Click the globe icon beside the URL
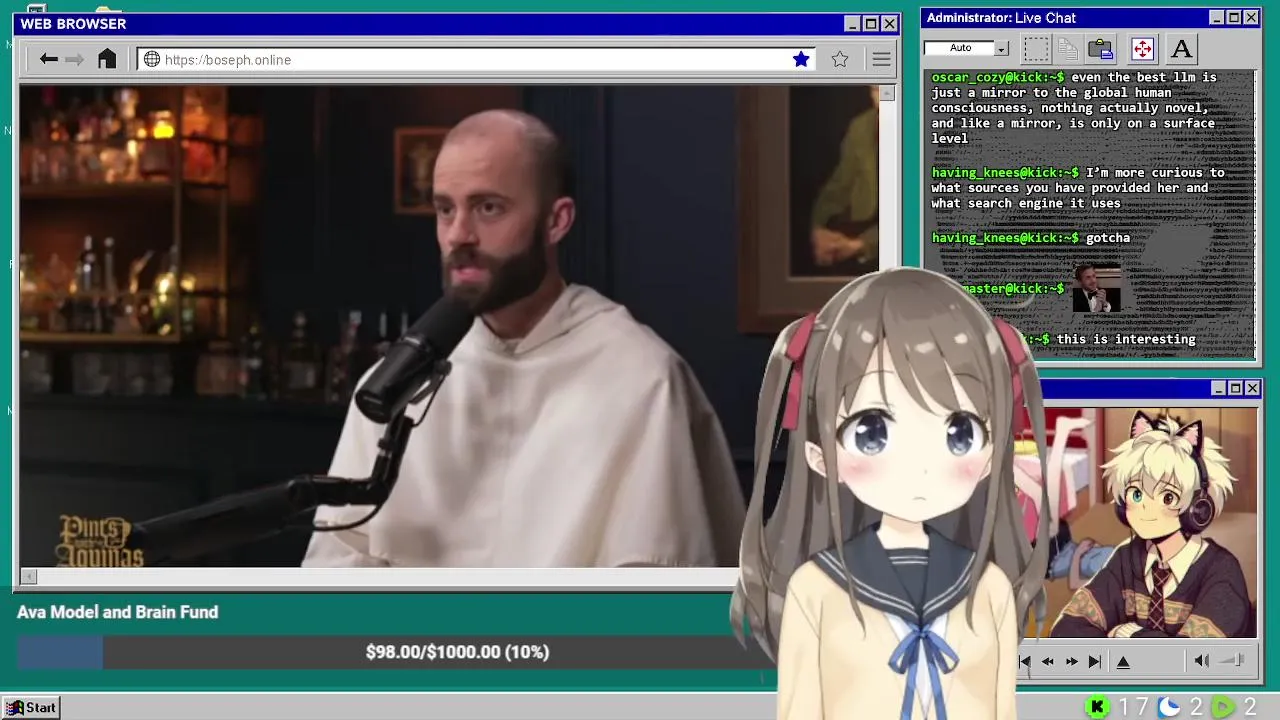This screenshot has width=1280, height=720. pos(152,60)
